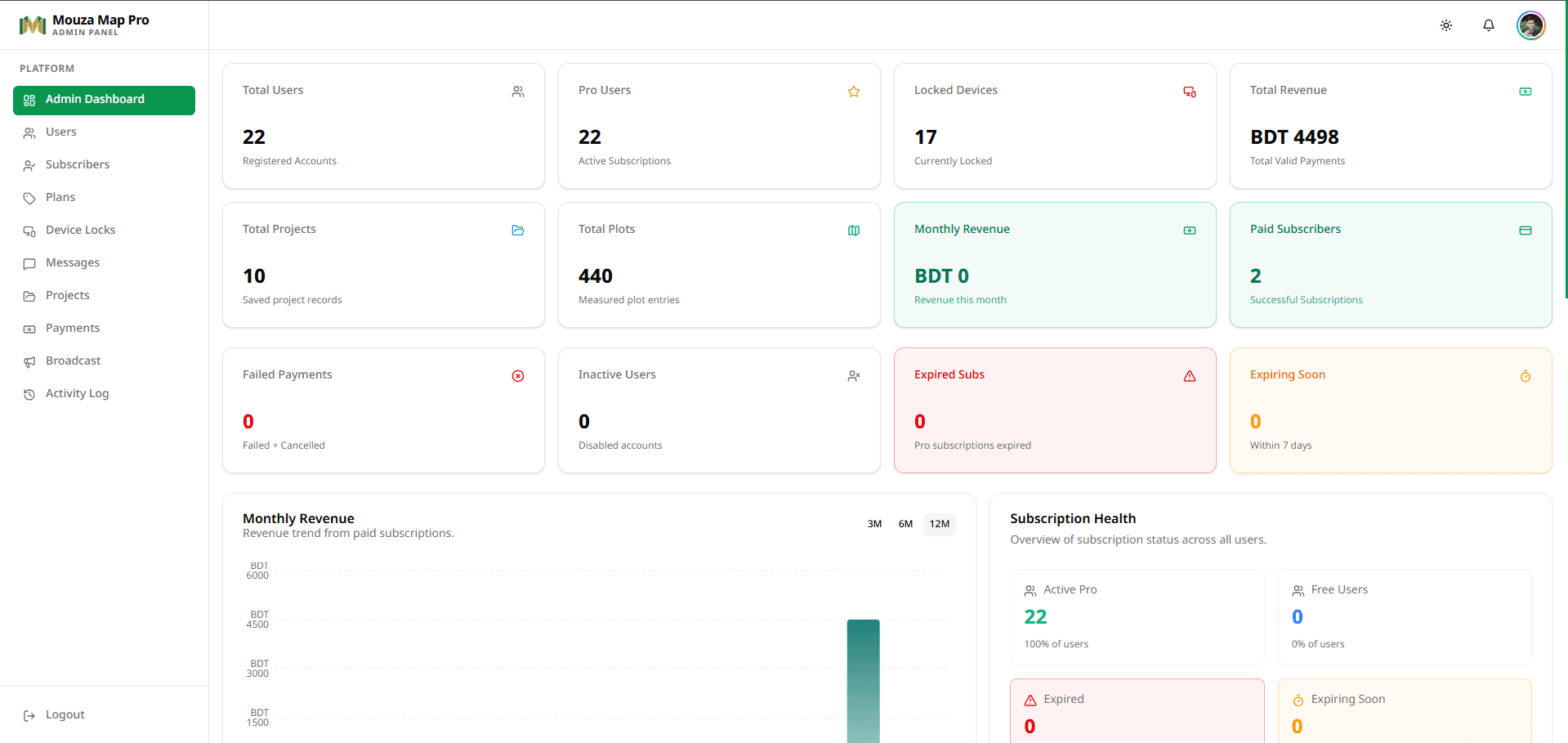Switch the revenue chart to 3M
Viewport: 1568px width, 743px height.
point(874,524)
